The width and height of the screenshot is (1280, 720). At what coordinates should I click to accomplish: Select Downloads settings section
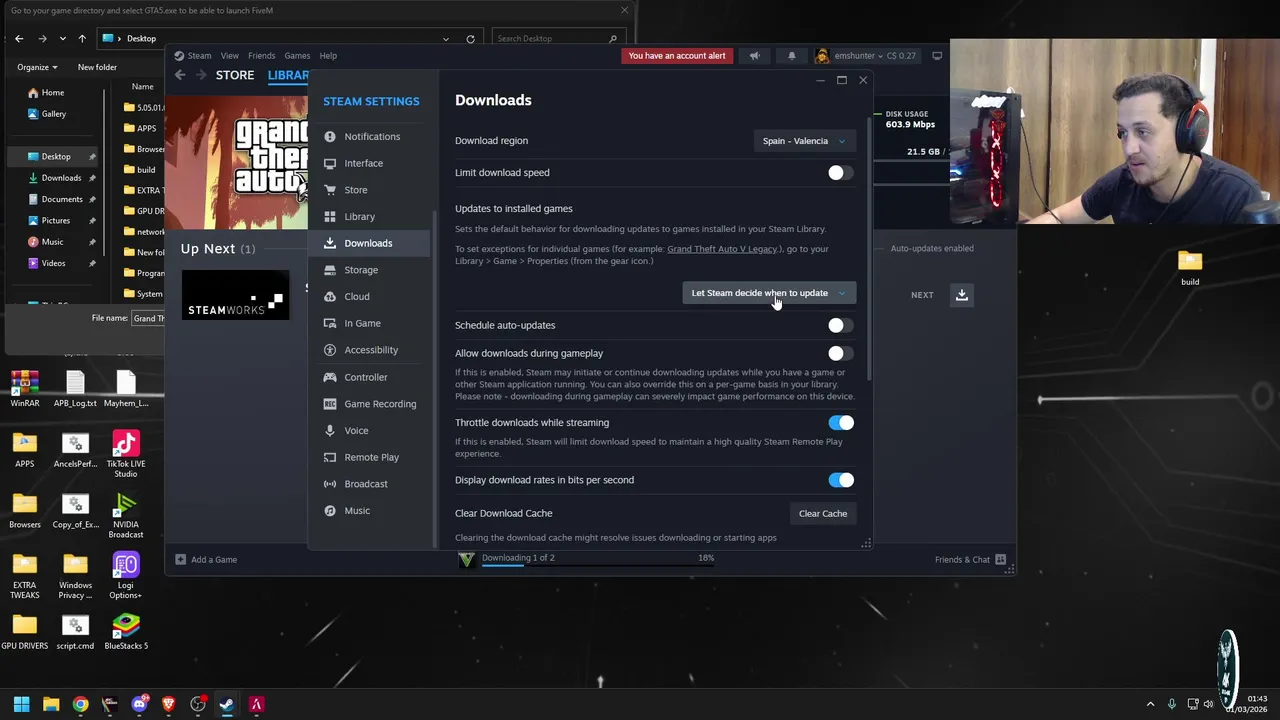point(368,243)
